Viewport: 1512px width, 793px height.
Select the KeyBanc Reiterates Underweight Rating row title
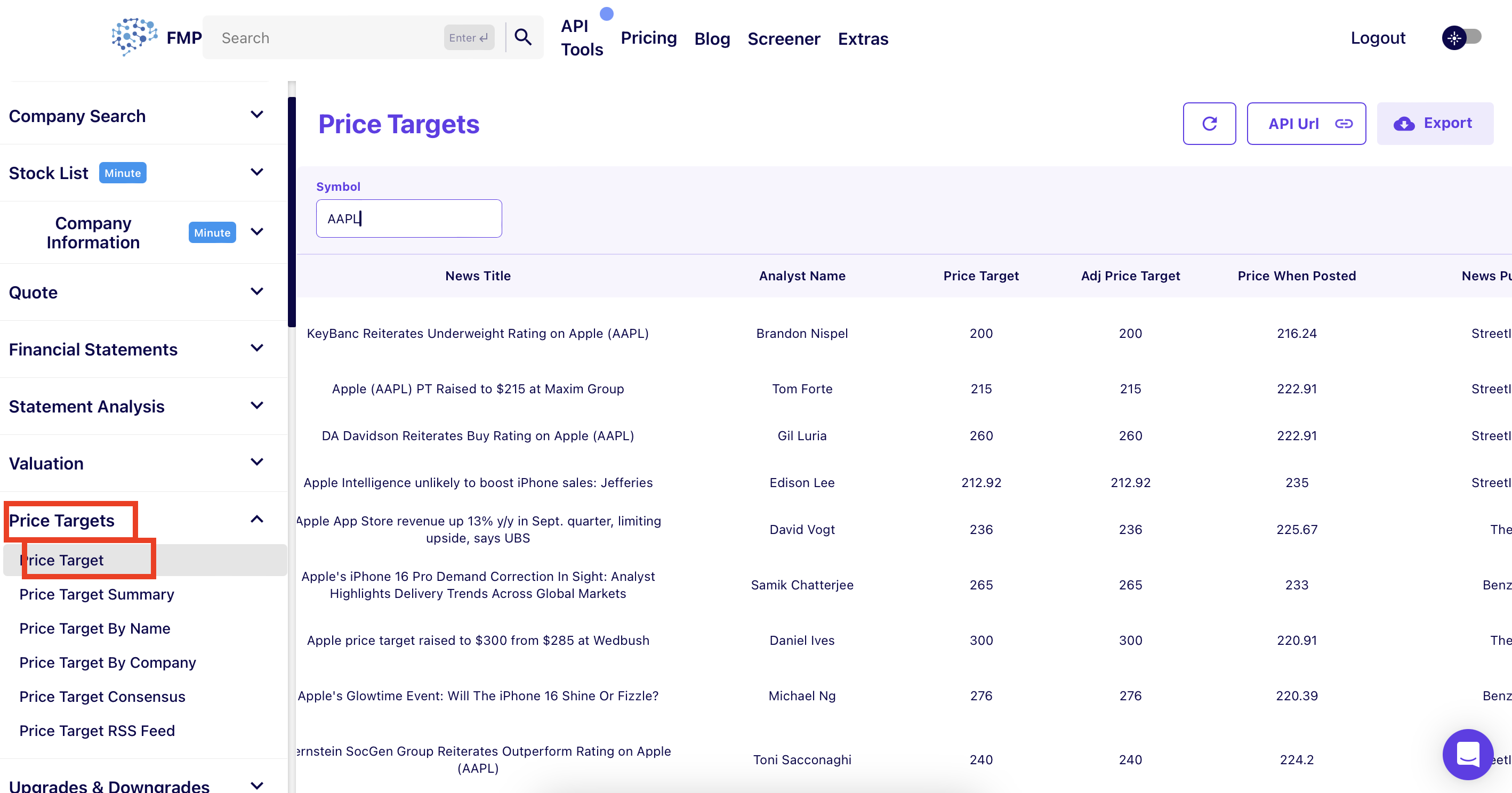coord(478,333)
